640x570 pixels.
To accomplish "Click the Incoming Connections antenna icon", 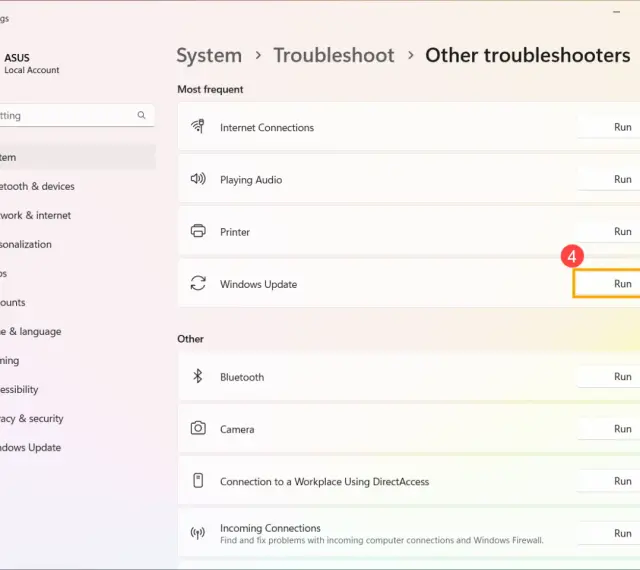I will pyautogui.click(x=198, y=532).
